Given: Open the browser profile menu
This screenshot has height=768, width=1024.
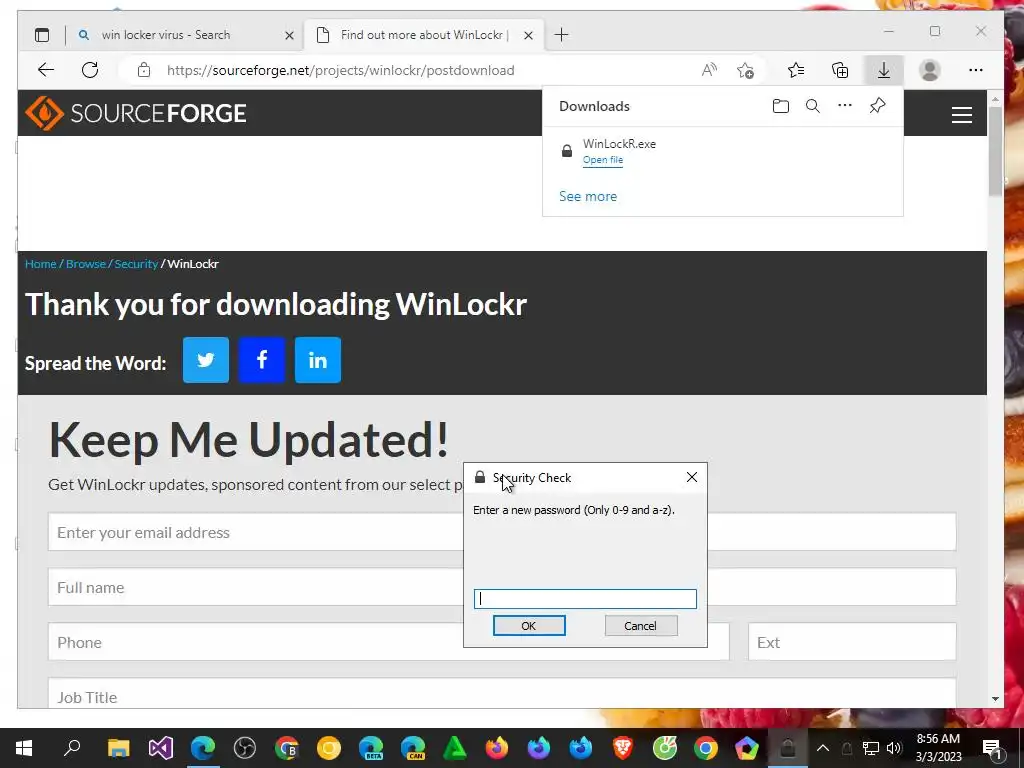Looking at the screenshot, I should pos(929,70).
